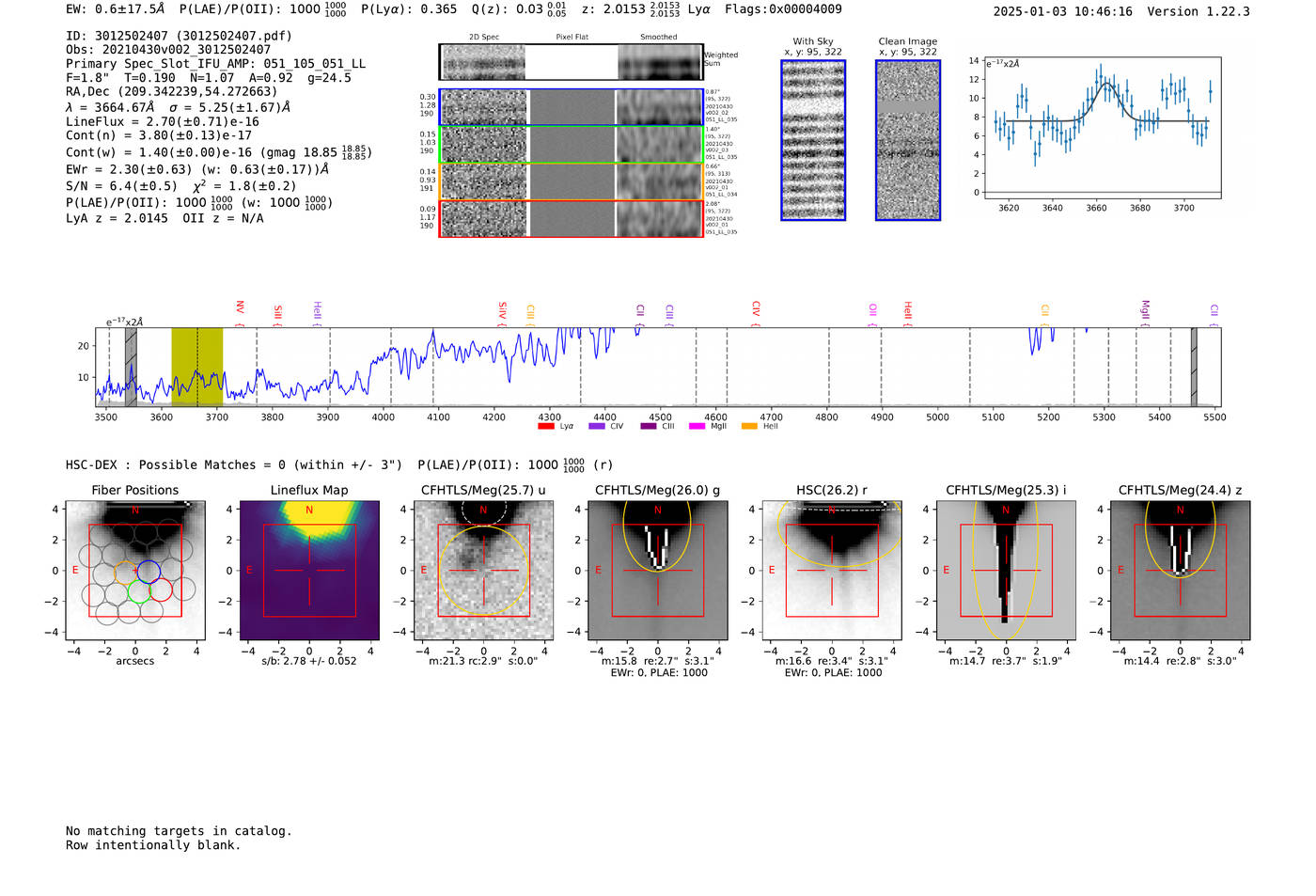Click the SiII line marker above spectrum

tap(277, 315)
